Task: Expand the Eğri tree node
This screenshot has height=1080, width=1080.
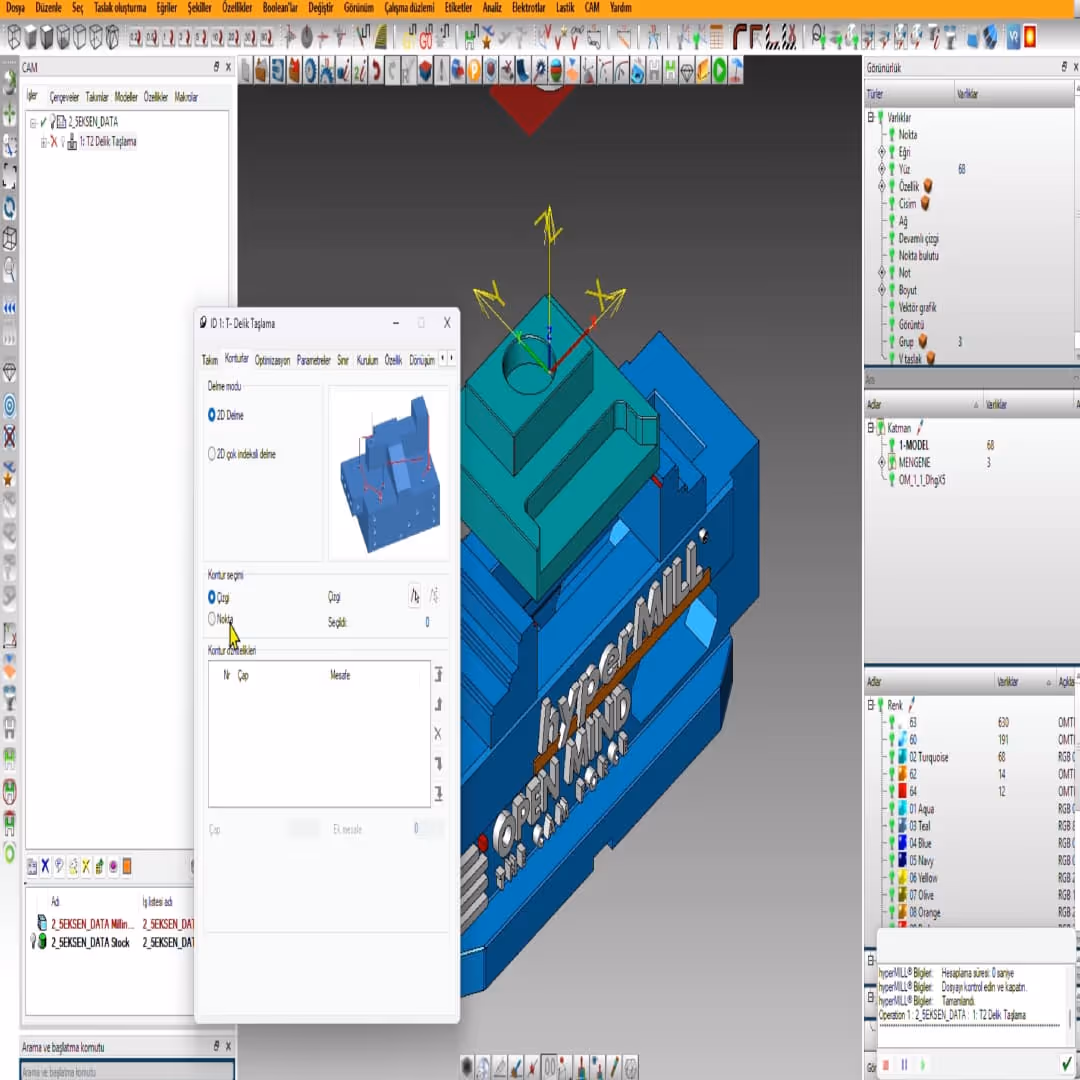Action: tap(882, 151)
